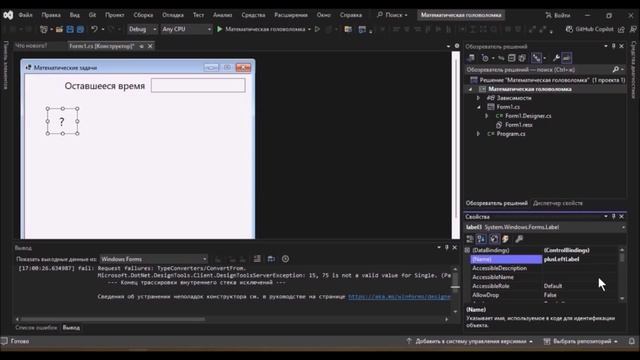Click Войти to sign in
This screenshot has height=360, width=640.
point(558,15)
